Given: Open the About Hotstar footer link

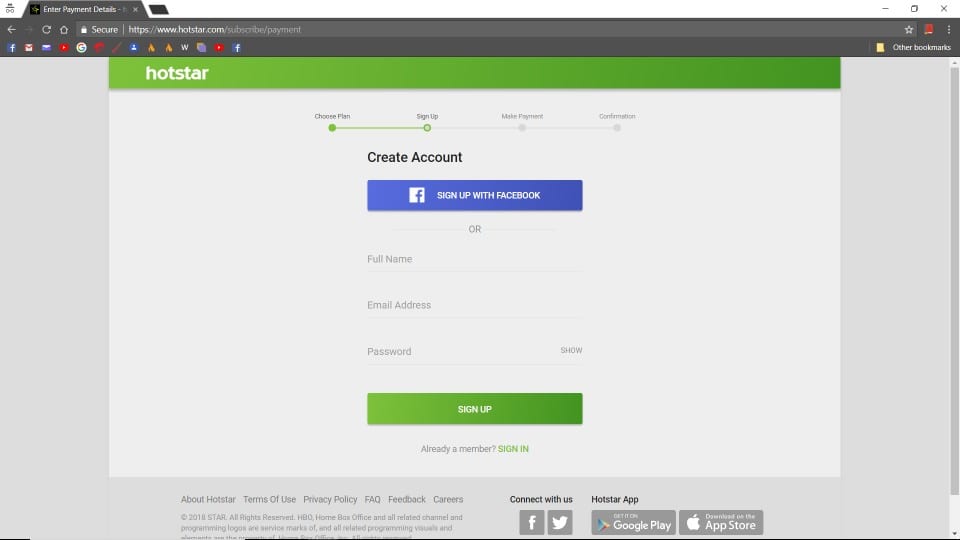Looking at the screenshot, I should point(208,499).
